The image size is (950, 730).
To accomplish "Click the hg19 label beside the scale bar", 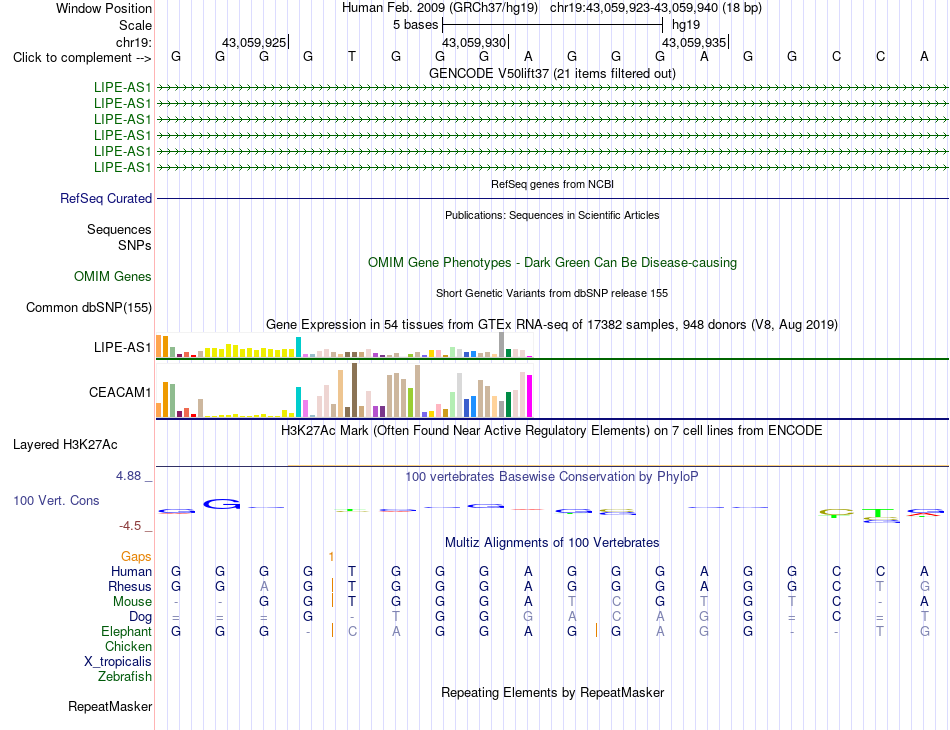I will [686, 25].
